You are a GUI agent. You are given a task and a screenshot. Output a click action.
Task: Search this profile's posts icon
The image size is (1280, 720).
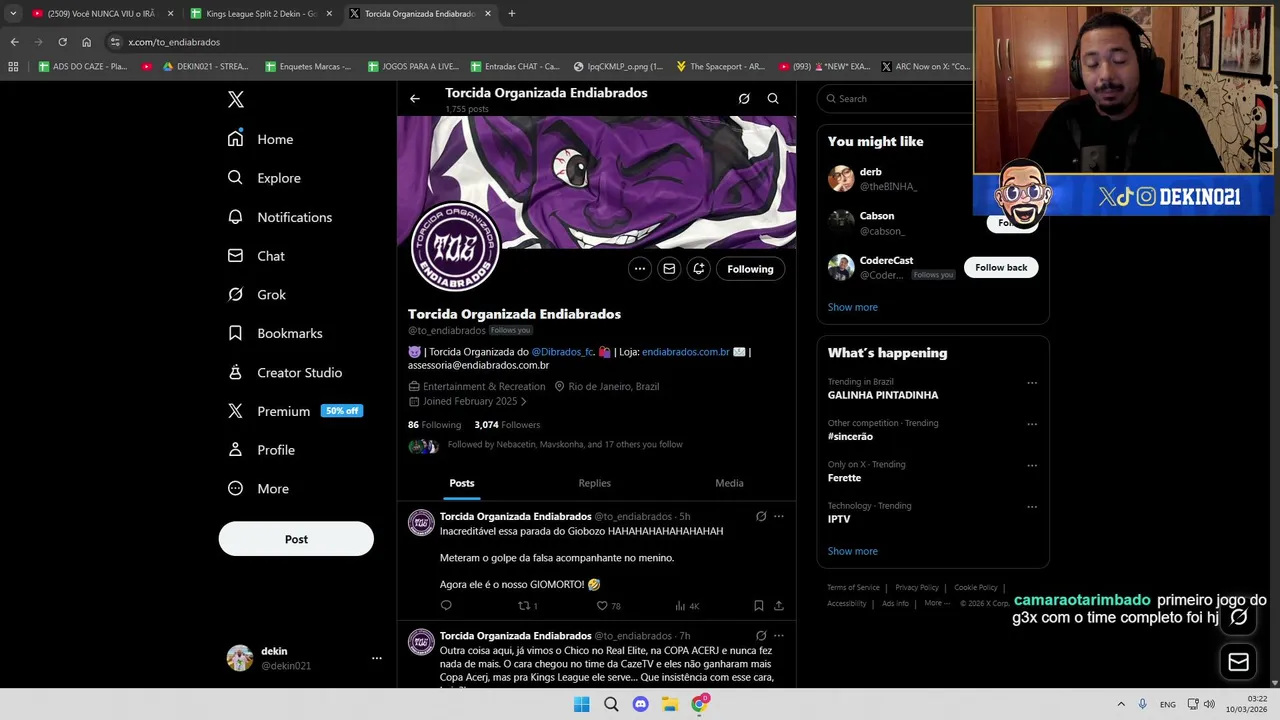773,99
